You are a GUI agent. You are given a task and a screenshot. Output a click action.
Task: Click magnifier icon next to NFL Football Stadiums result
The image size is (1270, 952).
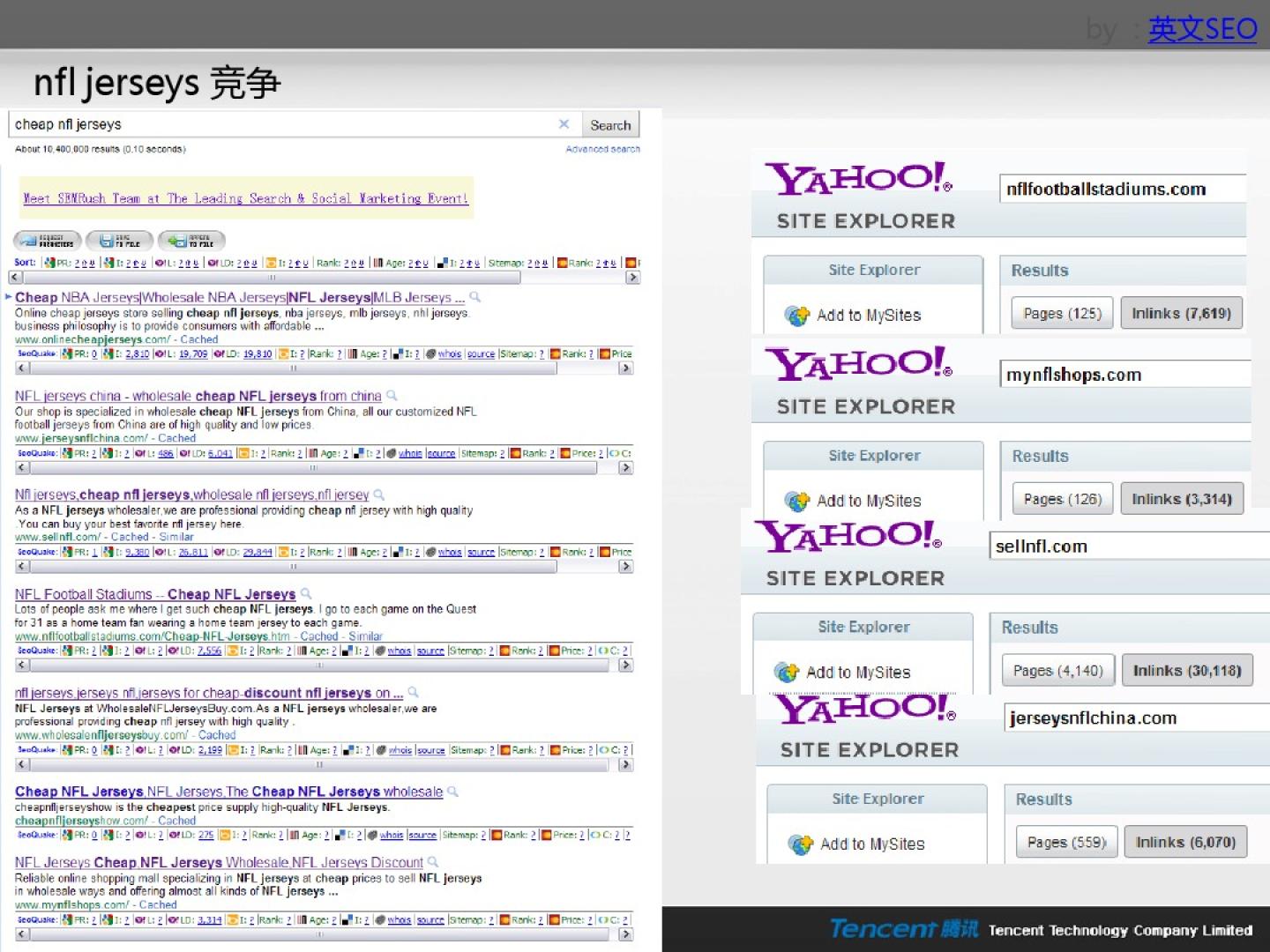point(306,593)
